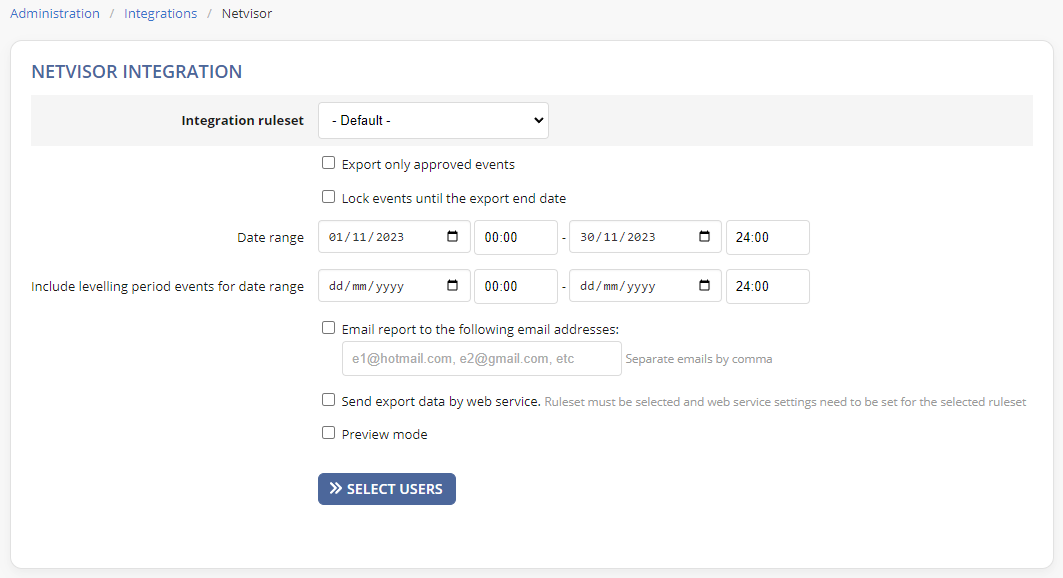Viewport: 1063px width, 578px height.
Task: Open calendar icon of levelling period start date
Action: pyautogui.click(x=452, y=285)
